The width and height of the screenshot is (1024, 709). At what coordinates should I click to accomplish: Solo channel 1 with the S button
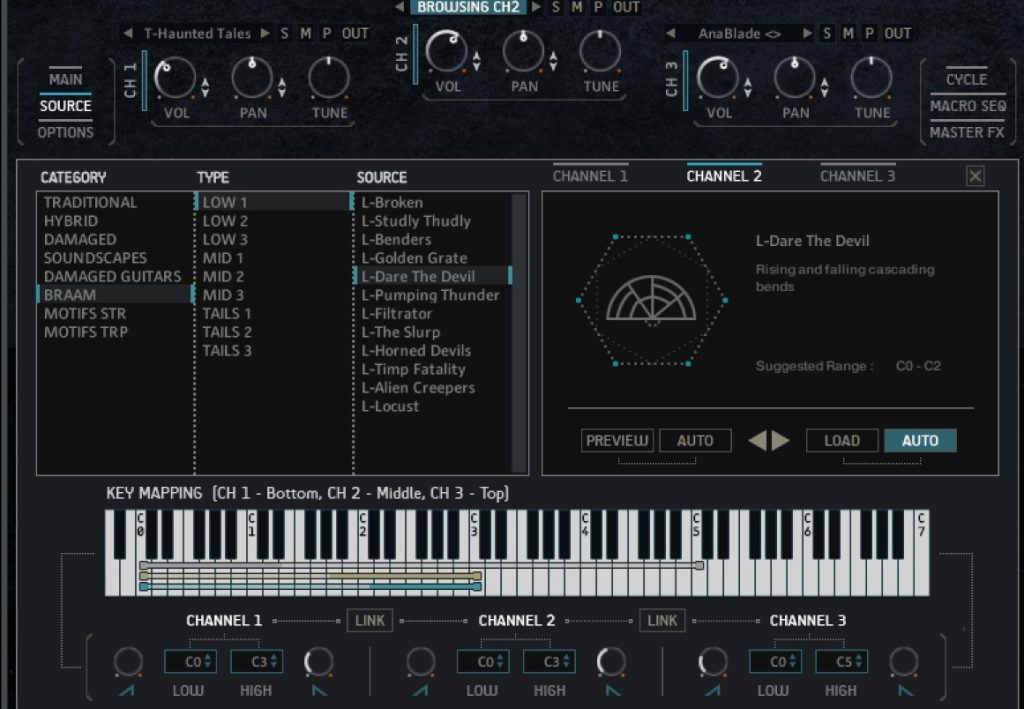pos(284,33)
